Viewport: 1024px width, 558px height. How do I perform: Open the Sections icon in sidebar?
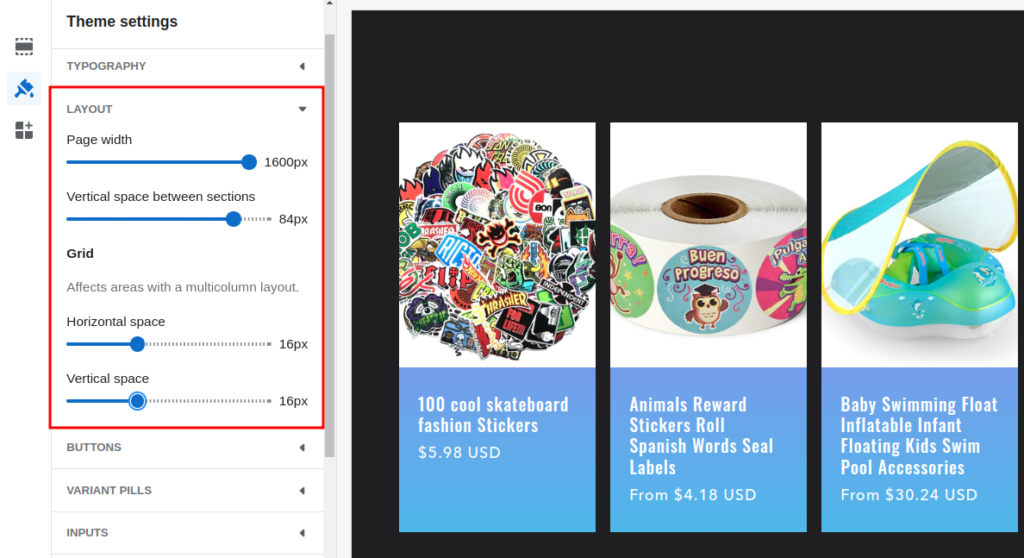[24, 46]
